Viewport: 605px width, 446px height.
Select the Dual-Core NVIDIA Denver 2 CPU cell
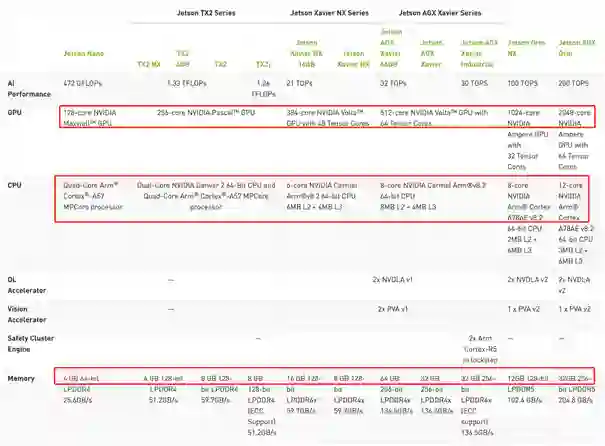[x=206, y=196]
